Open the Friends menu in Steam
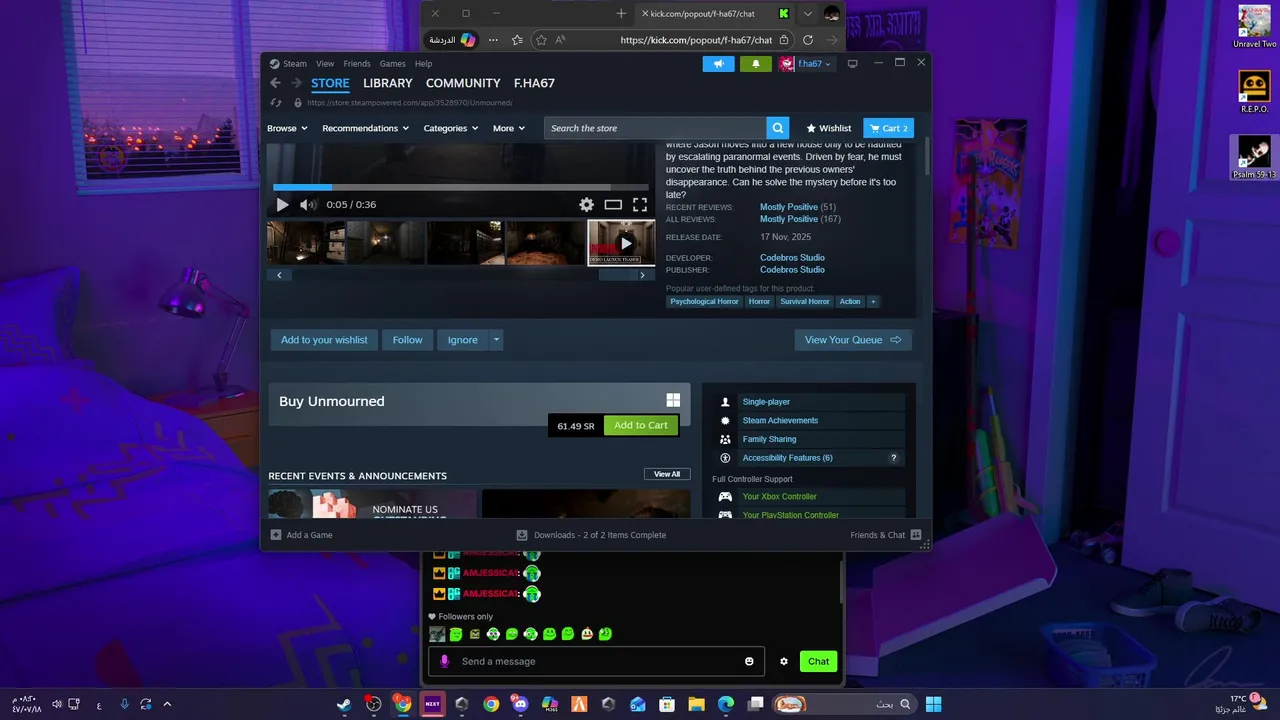Image resolution: width=1280 pixels, height=720 pixels. pyautogui.click(x=357, y=64)
